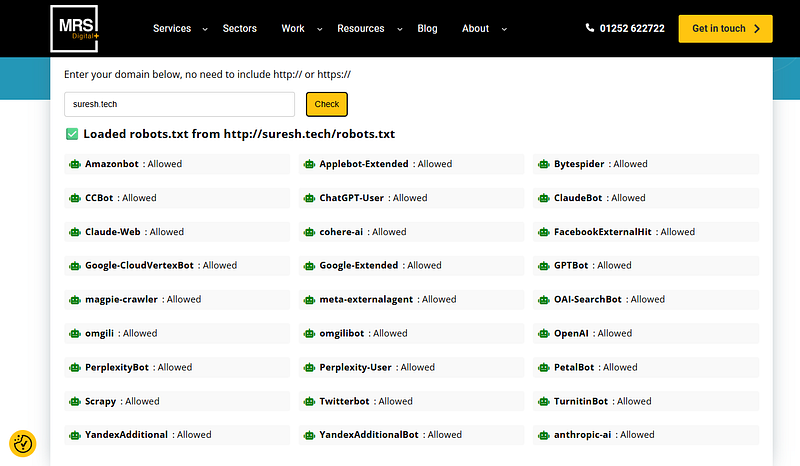800x466 pixels.
Task: Click the MRS Digital logo
Action: (74, 29)
